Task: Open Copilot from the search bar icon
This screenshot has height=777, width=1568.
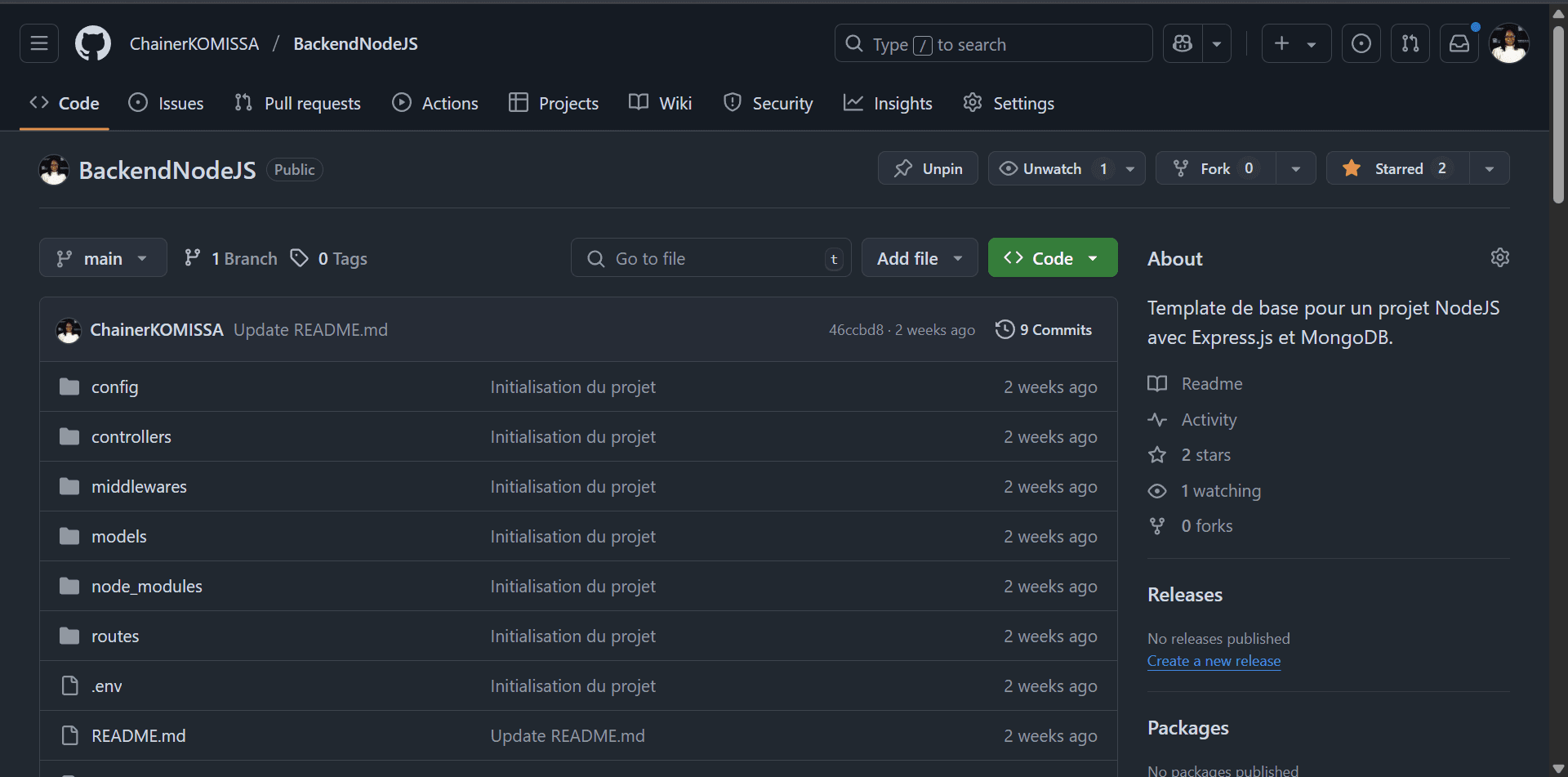Action: coord(1182,43)
